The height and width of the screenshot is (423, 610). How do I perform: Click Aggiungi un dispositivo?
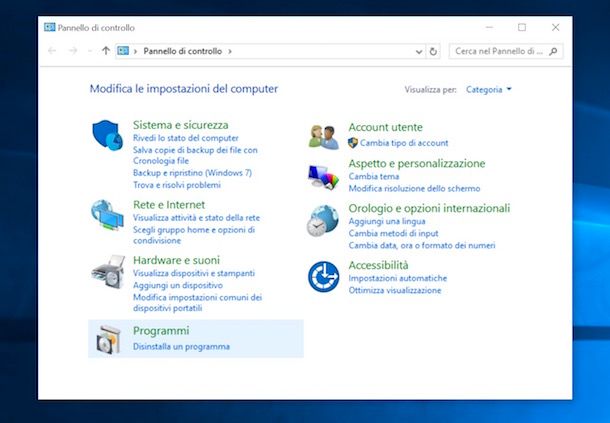tap(178, 285)
